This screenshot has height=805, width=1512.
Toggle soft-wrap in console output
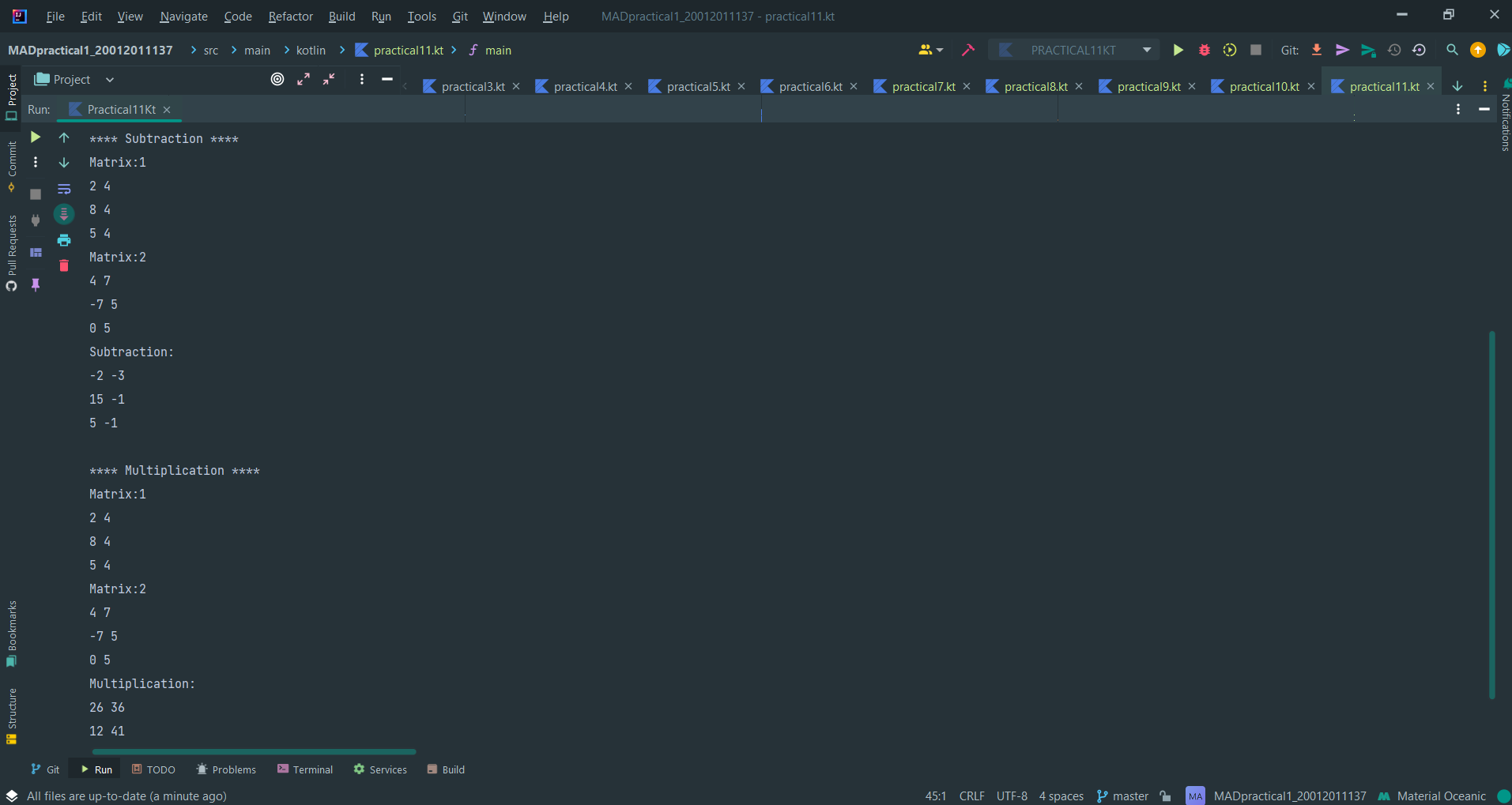64,189
